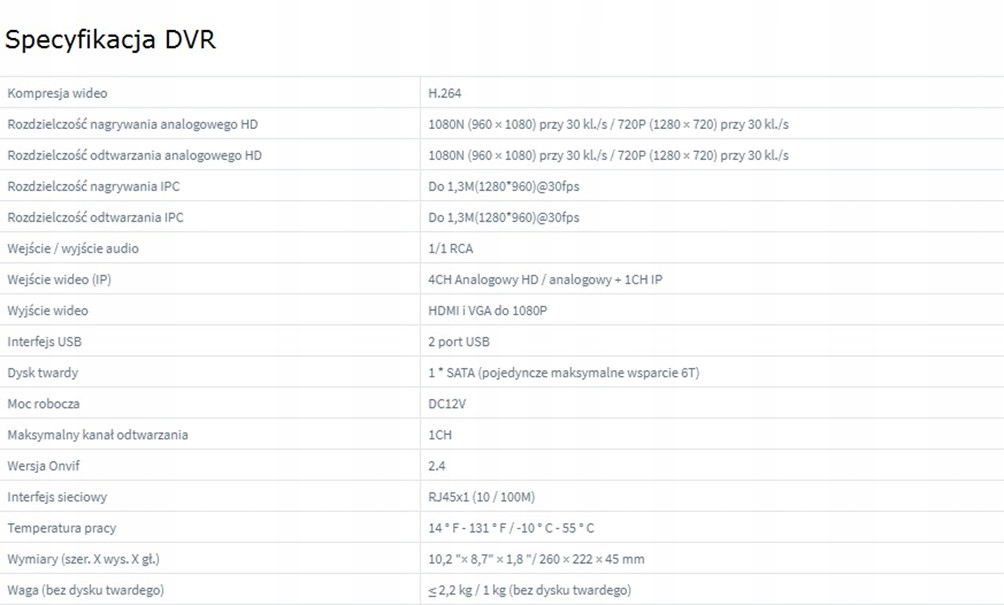Click the 'DC12V' power value
The width and height of the screenshot is (1004, 605).
click(x=445, y=403)
